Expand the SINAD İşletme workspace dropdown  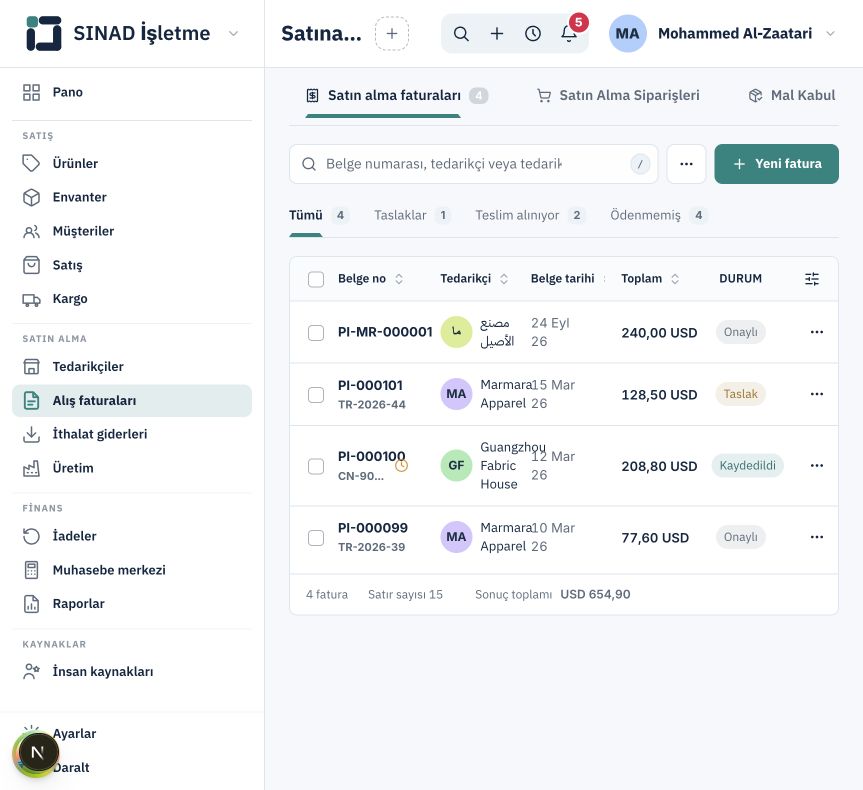click(233, 34)
